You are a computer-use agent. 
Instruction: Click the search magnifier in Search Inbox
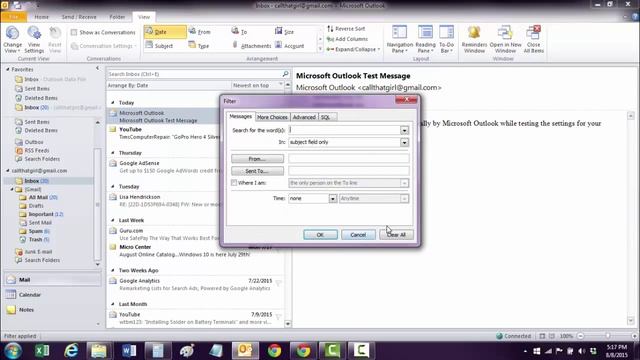285,74
